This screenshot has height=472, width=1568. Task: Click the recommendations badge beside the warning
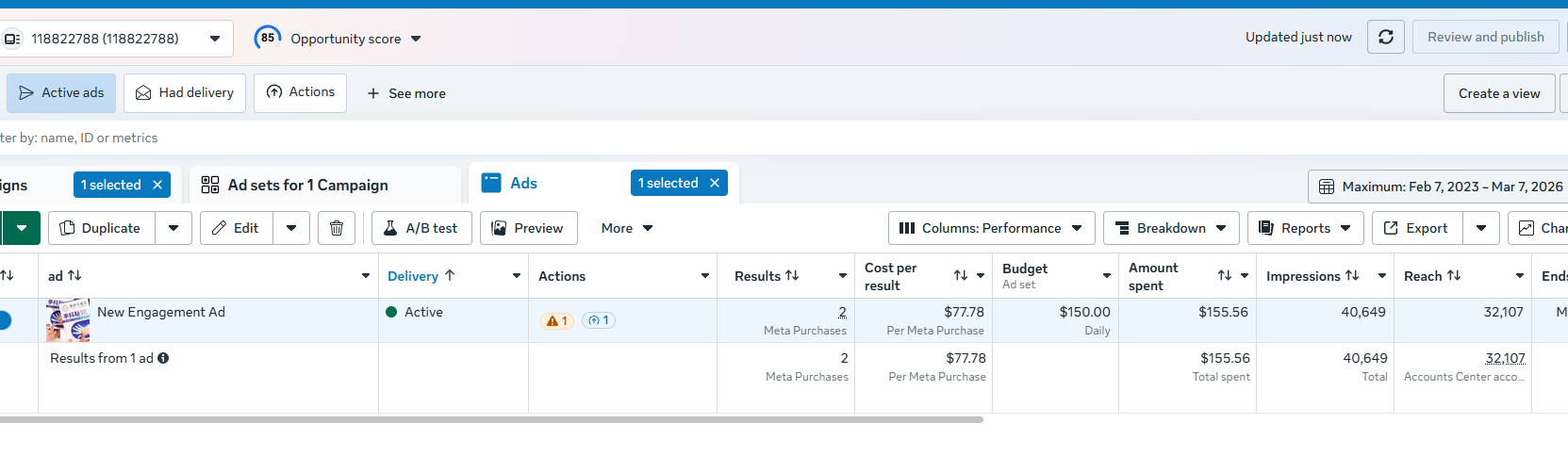pyautogui.click(x=599, y=320)
